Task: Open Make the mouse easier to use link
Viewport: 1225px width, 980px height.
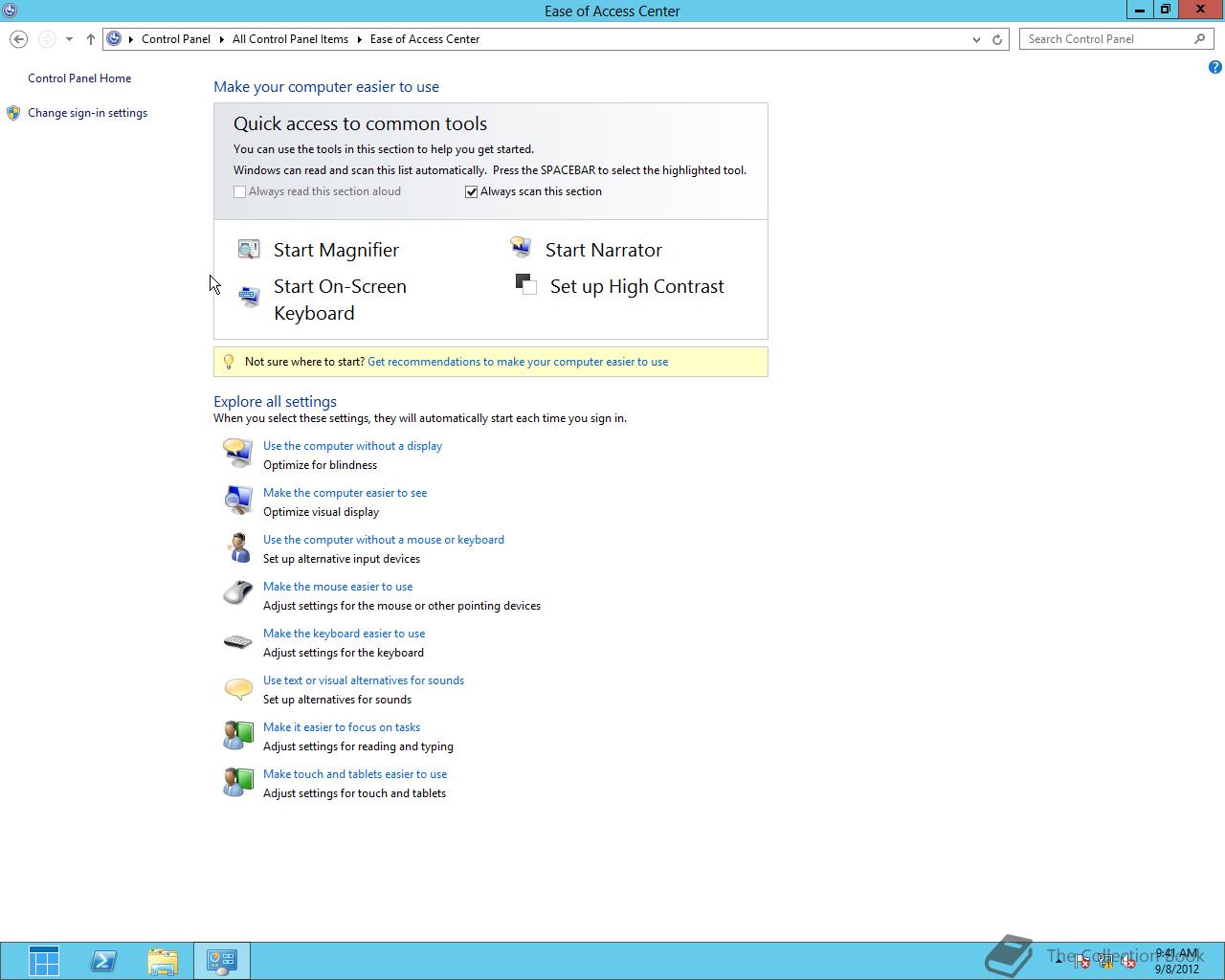Action: 338,587
